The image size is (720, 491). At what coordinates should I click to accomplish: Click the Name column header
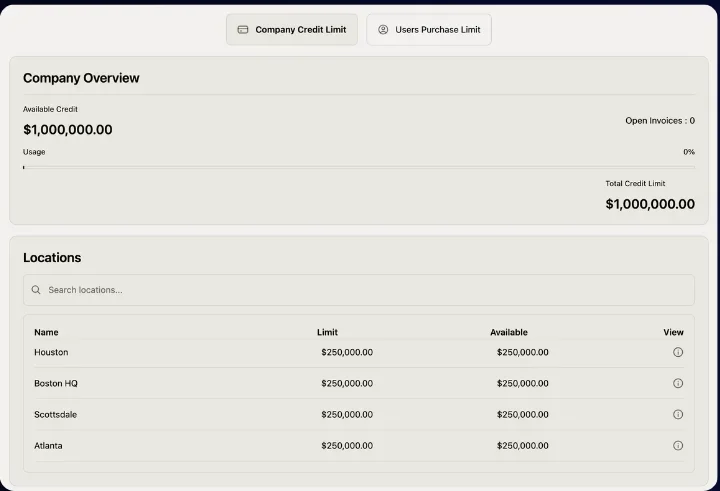point(46,332)
